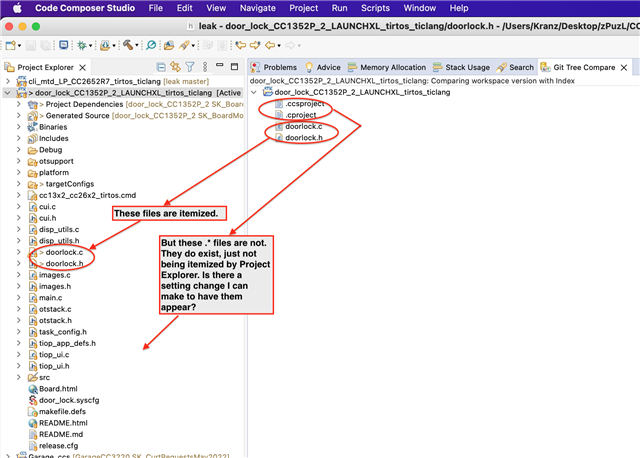Open the Edit menu
Image resolution: width=640 pixels, height=458 pixels.
184,8
